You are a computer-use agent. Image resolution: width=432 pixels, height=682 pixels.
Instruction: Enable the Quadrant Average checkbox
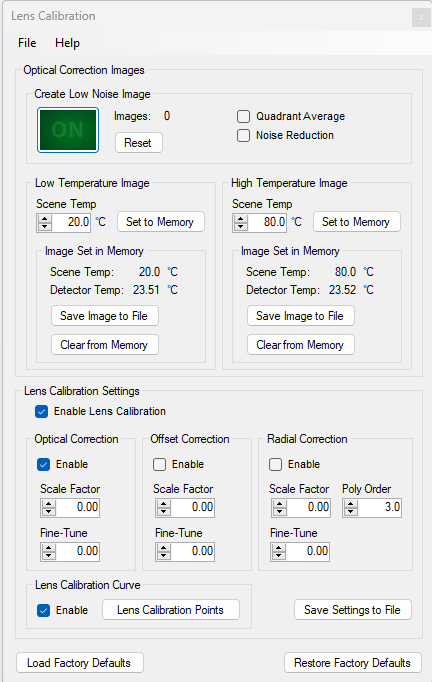click(x=243, y=117)
